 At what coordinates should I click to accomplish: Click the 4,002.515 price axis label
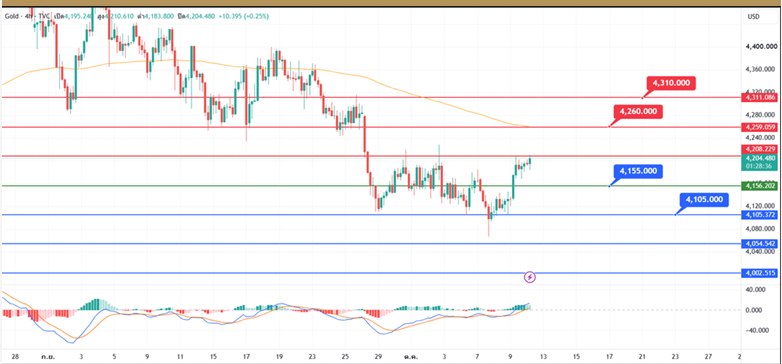pyautogui.click(x=760, y=273)
